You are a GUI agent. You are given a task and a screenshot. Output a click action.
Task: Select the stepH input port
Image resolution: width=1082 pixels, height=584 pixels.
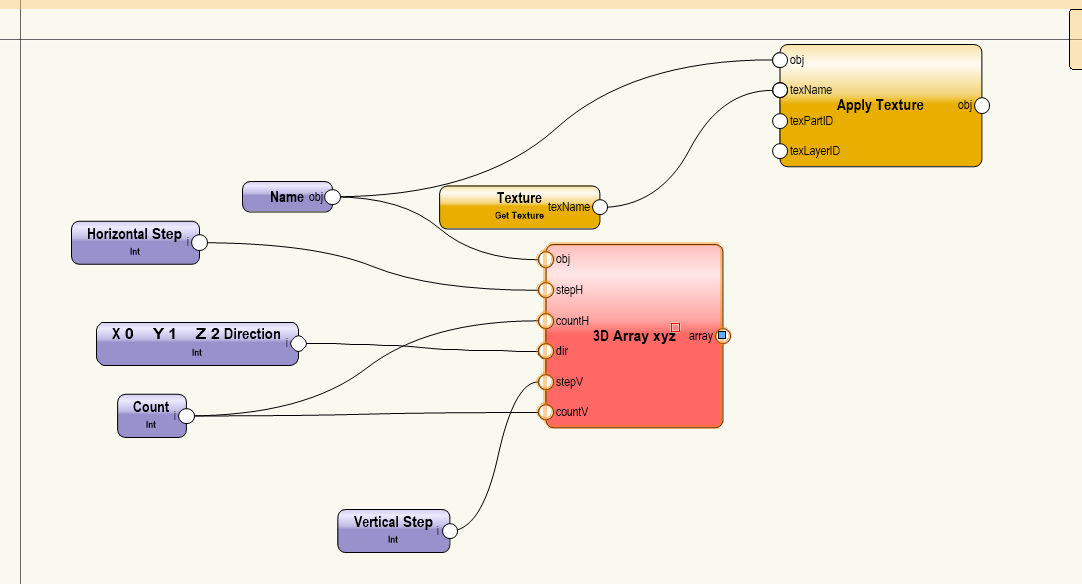[545, 290]
